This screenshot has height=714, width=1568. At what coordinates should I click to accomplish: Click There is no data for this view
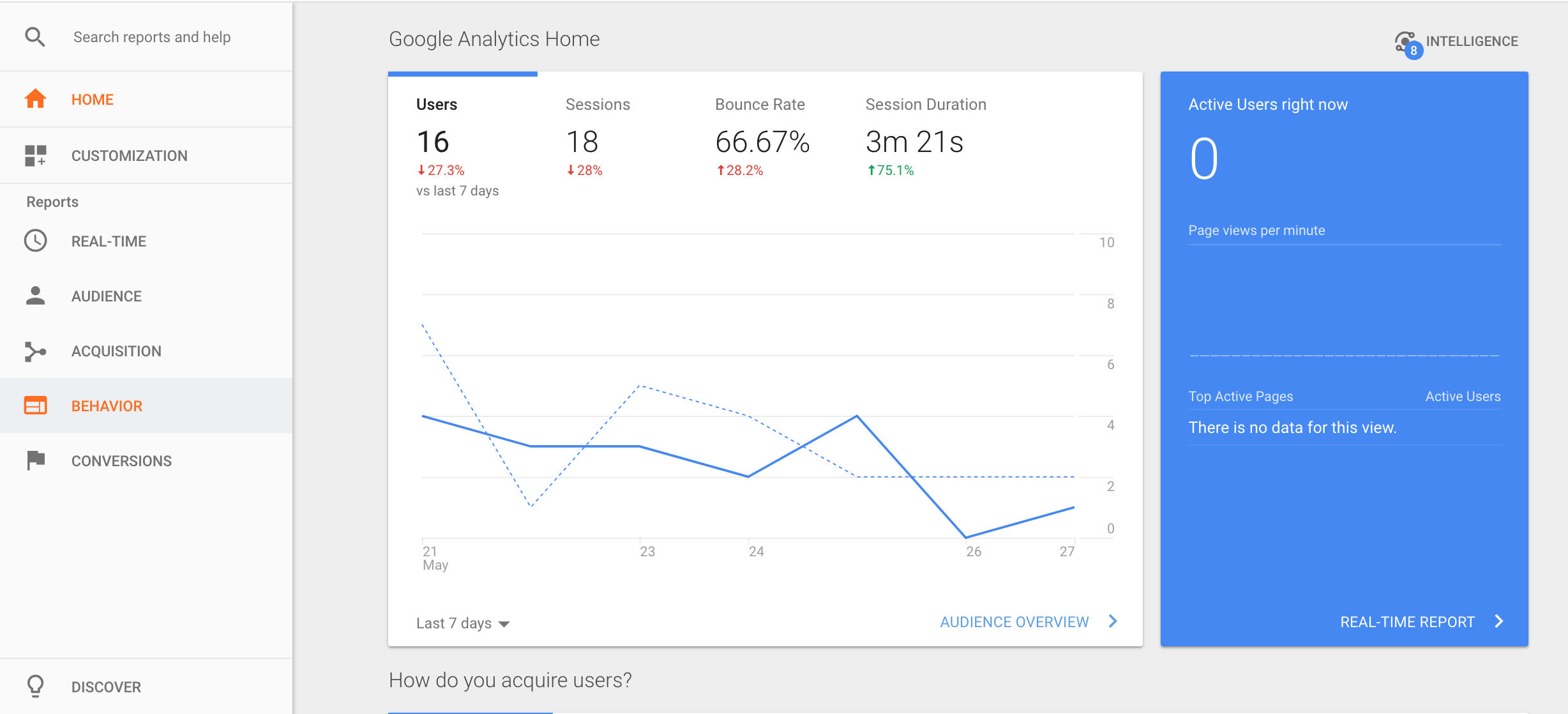(1292, 427)
